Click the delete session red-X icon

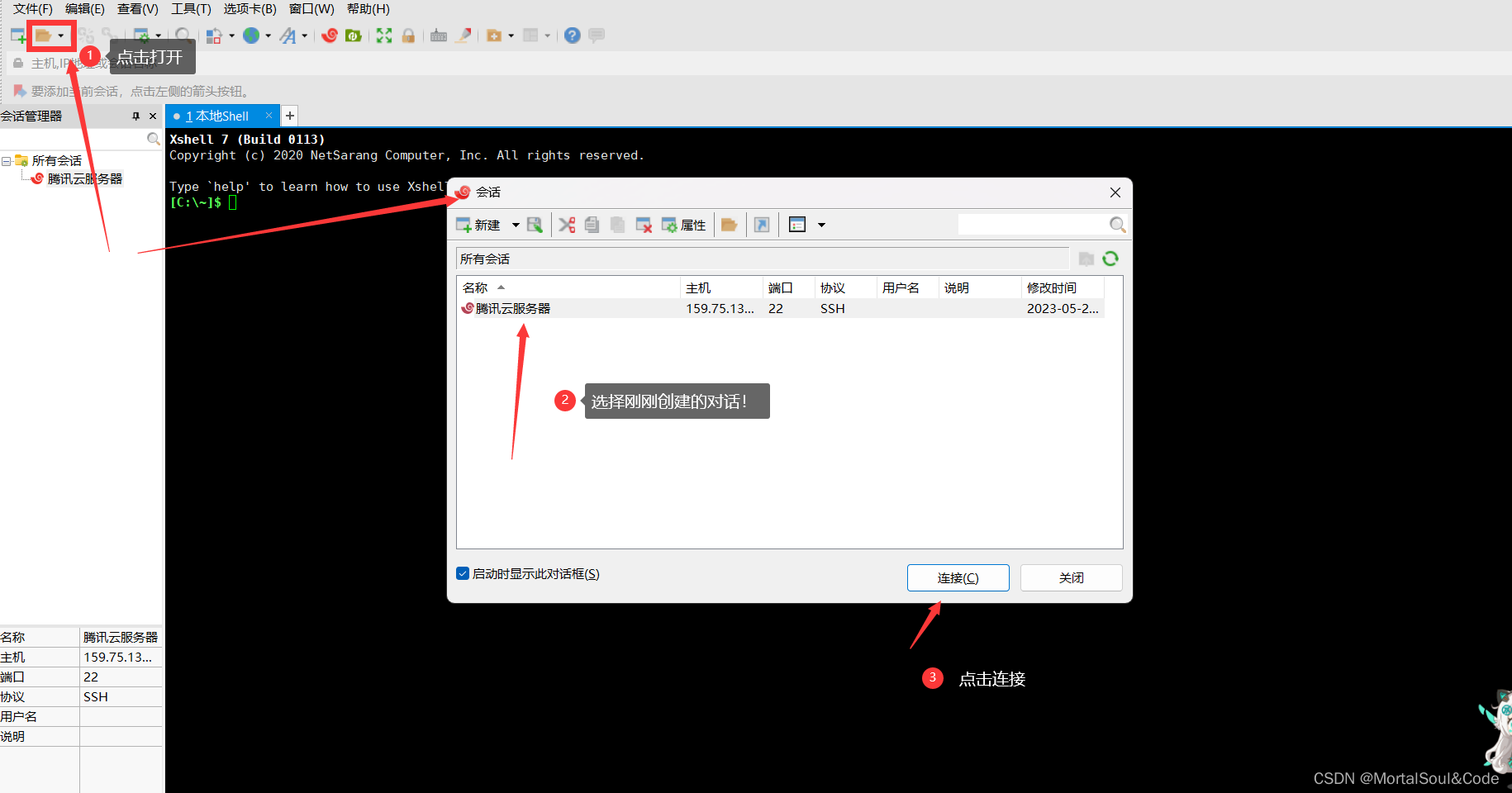tap(644, 226)
